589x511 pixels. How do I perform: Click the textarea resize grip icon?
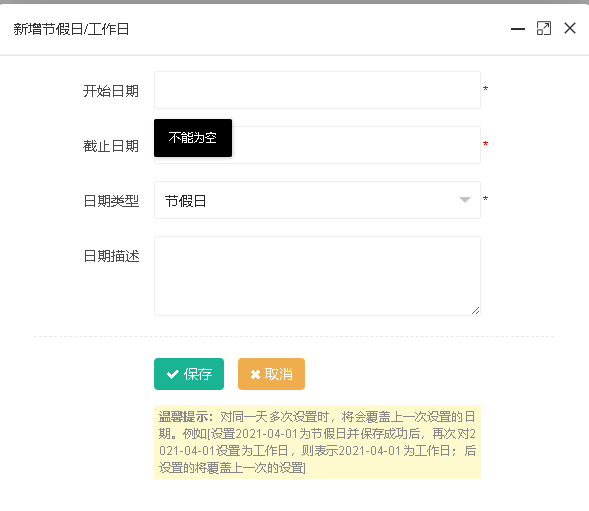coord(475,310)
